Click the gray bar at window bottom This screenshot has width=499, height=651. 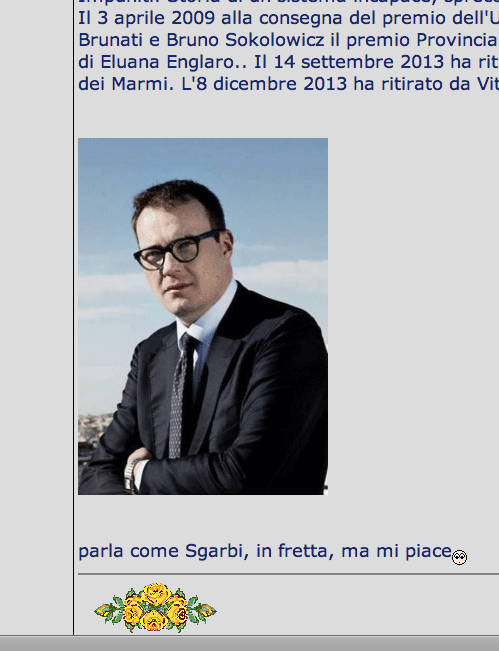250,643
